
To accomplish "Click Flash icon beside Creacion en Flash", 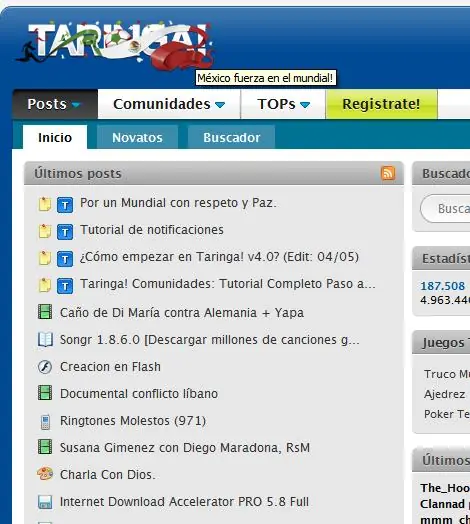I will click(45, 367).
